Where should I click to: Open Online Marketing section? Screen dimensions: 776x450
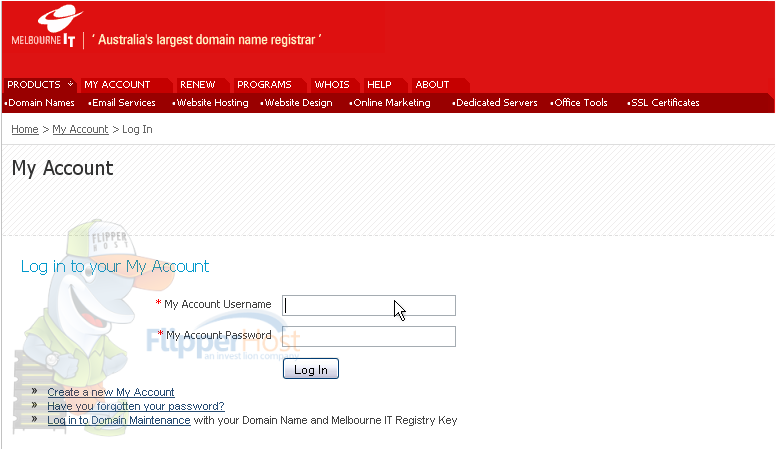[392, 102]
